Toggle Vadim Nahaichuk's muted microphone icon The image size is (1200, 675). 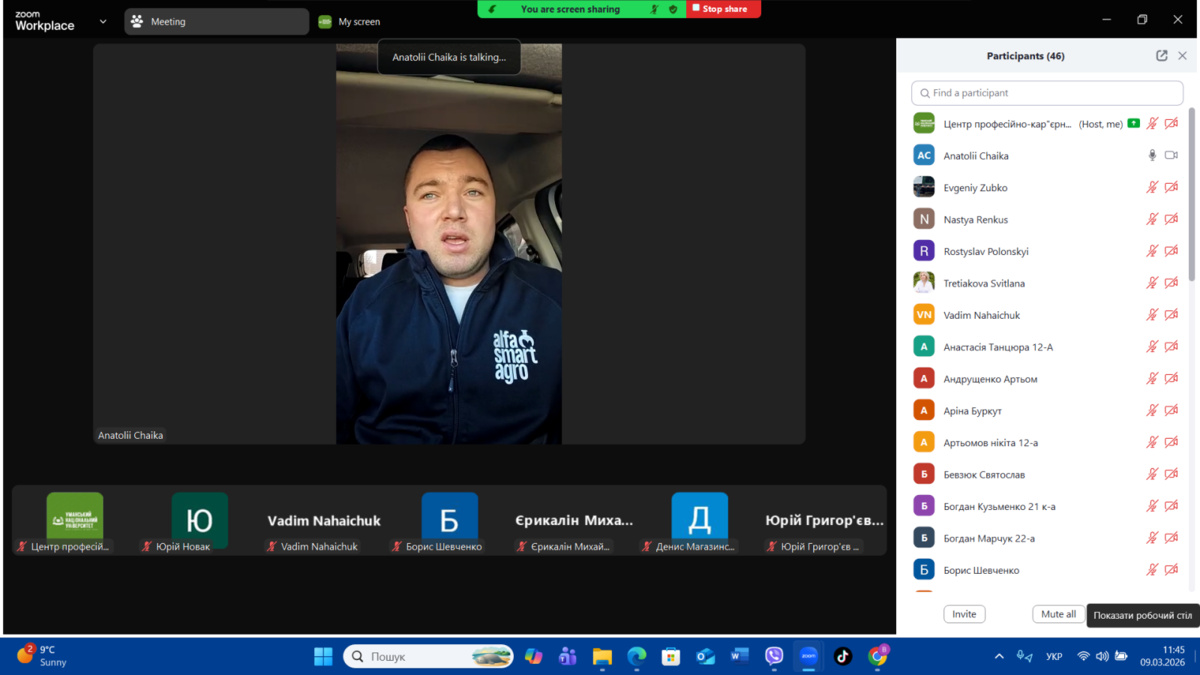tap(1152, 315)
